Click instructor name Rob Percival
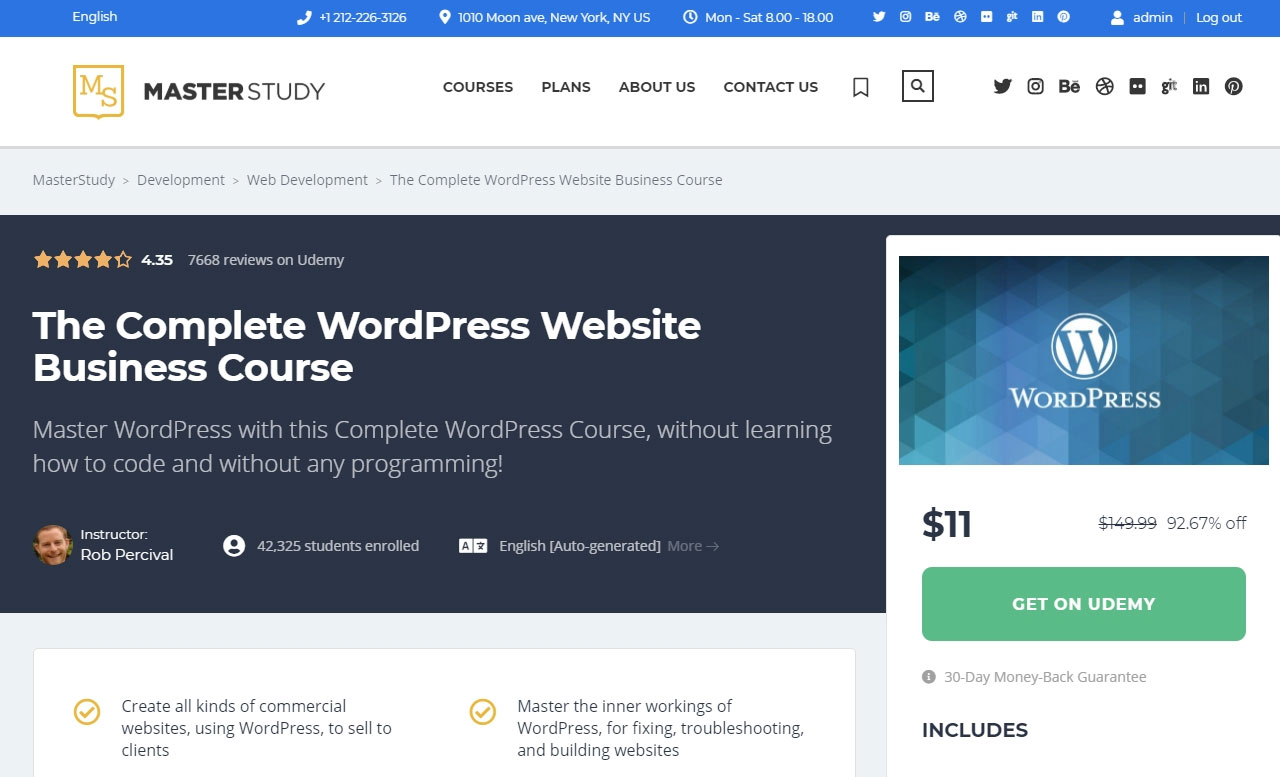Screen dimensions: 1280x777 (127, 555)
